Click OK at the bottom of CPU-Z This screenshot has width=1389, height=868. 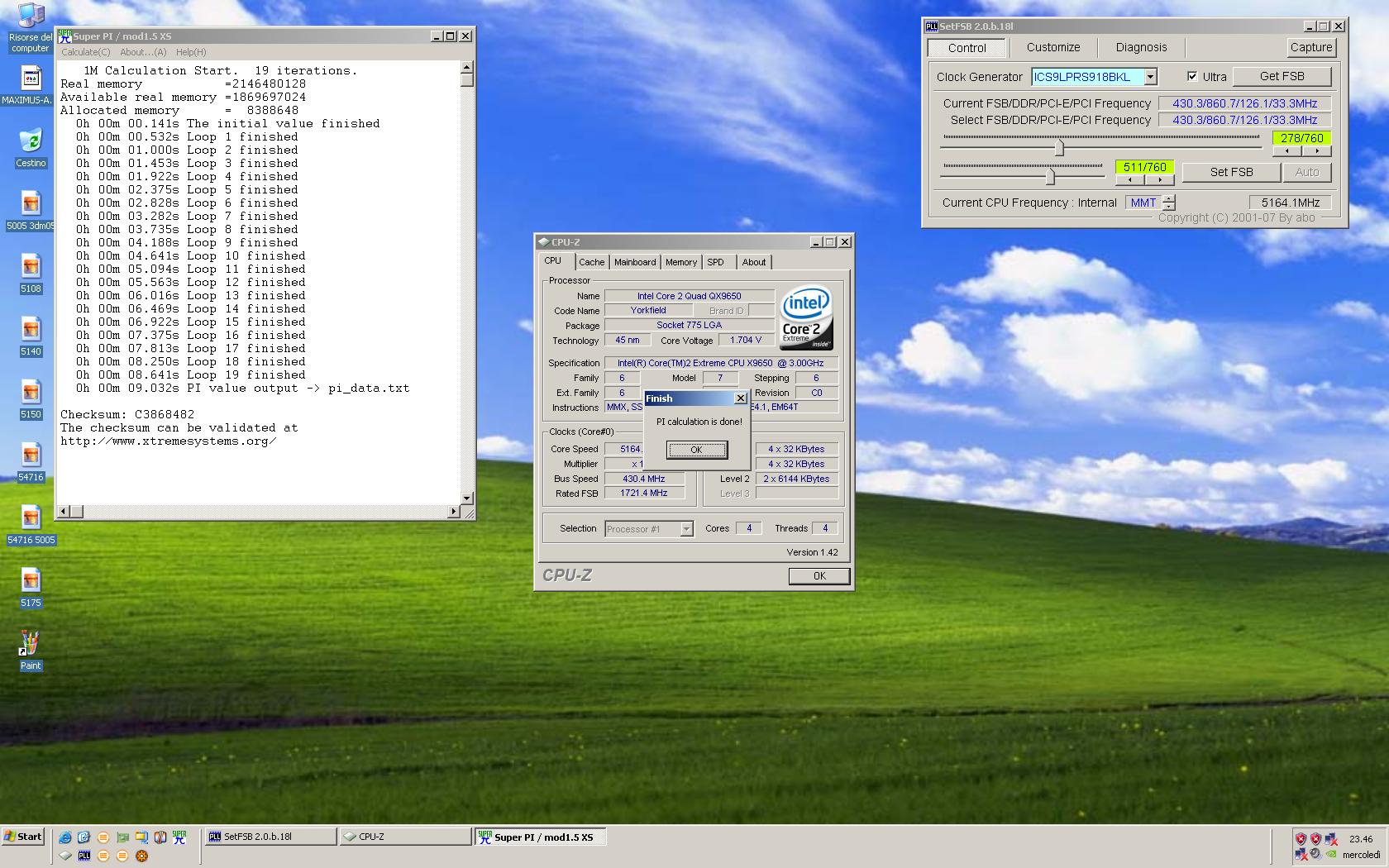(819, 576)
